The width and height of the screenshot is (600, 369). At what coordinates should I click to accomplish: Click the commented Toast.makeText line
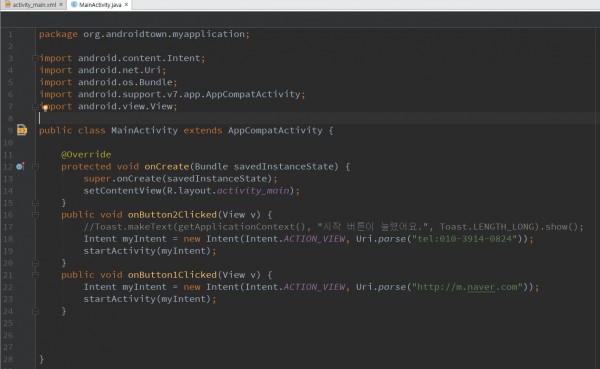pyautogui.click(x=333, y=227)
